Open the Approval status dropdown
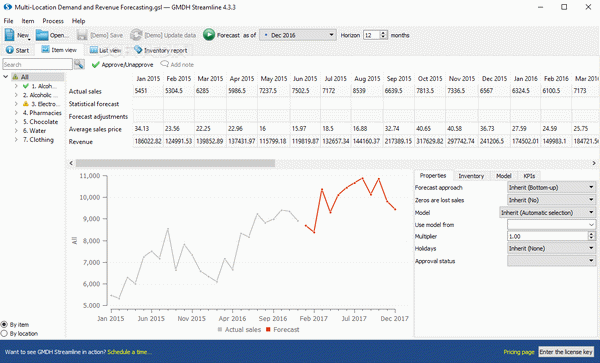The height and width of the screenshot is (363, 600). click(551, 261)
